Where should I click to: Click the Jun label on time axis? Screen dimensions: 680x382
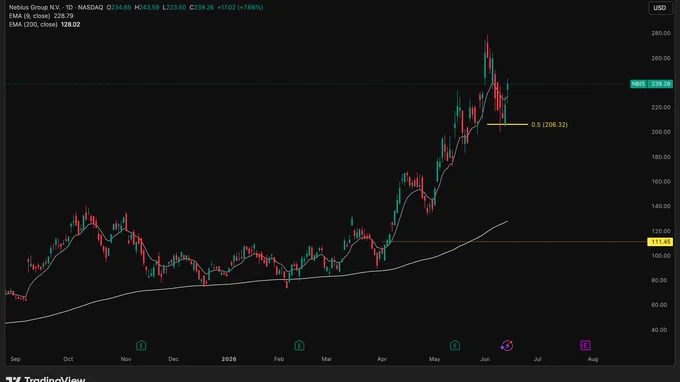coord(485,359)
